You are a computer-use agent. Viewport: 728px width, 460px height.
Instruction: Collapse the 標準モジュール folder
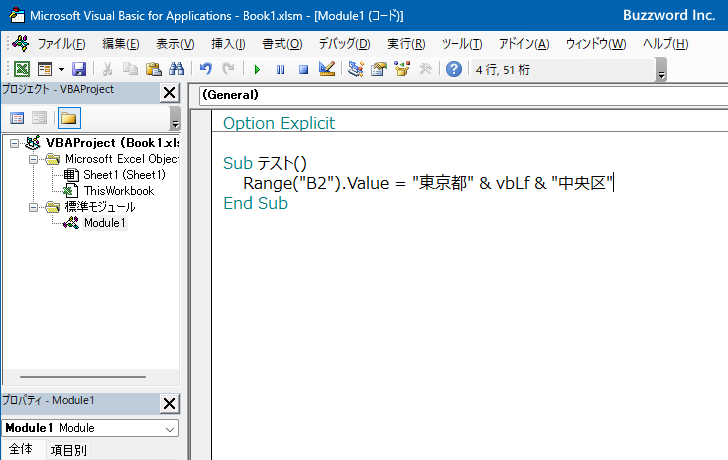[x=33, y=207]
